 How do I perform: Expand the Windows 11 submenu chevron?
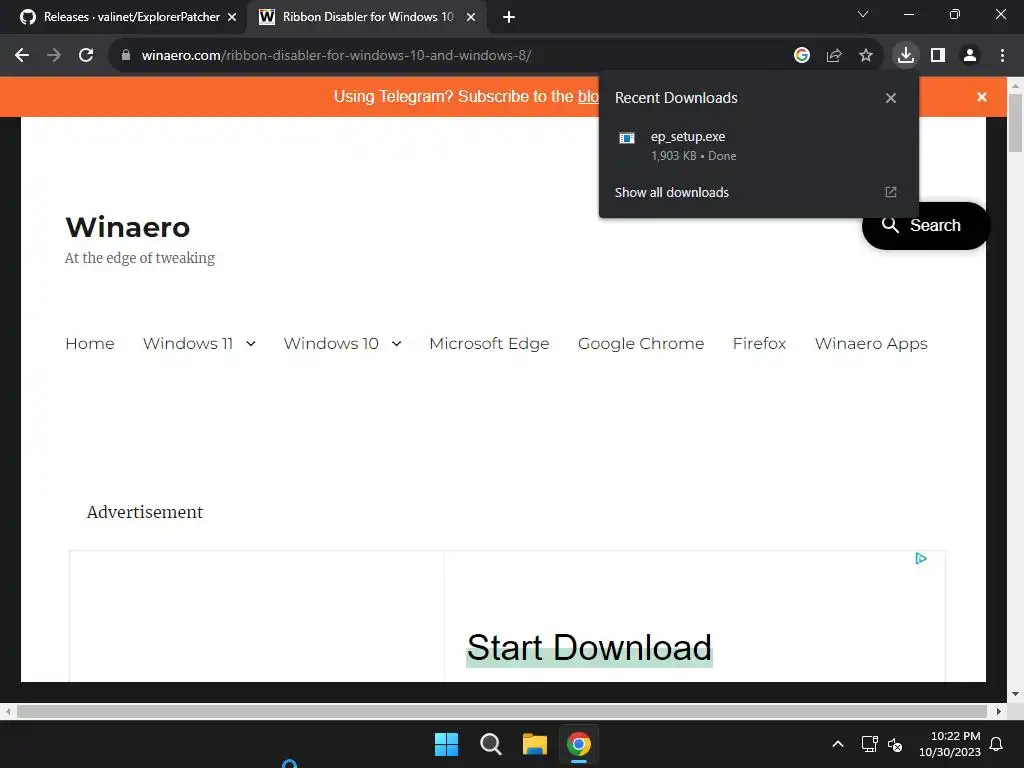tap(251, 344)
